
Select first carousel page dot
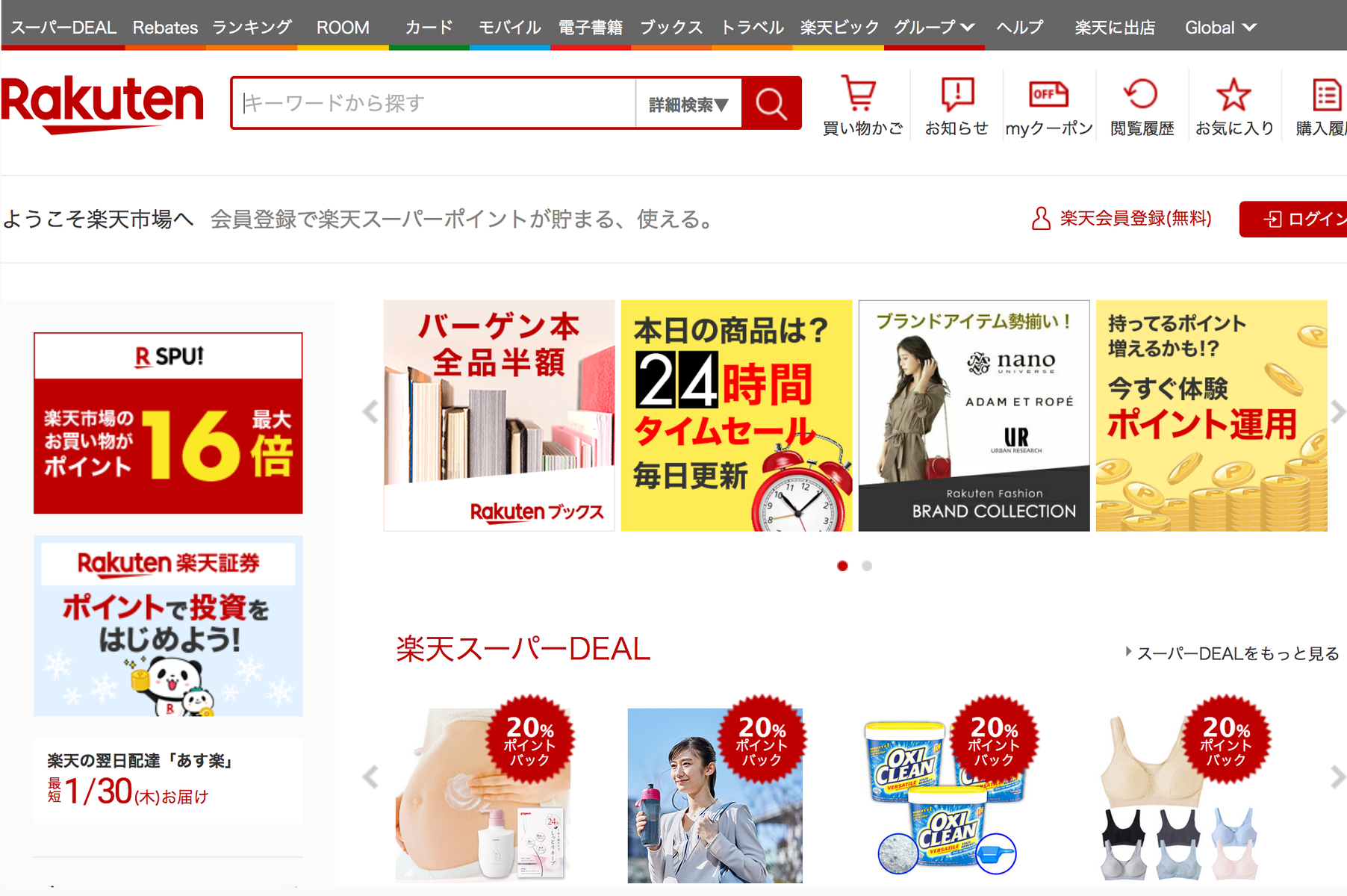(x=842, y=566)
